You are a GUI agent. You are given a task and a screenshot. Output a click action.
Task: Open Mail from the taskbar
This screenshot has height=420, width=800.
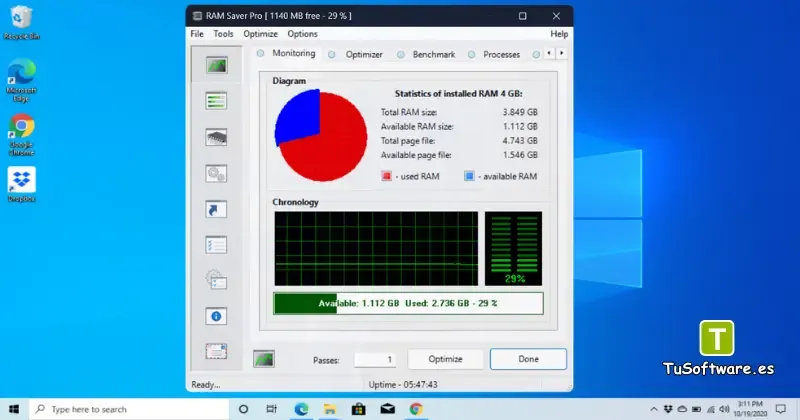click(387, 409)
